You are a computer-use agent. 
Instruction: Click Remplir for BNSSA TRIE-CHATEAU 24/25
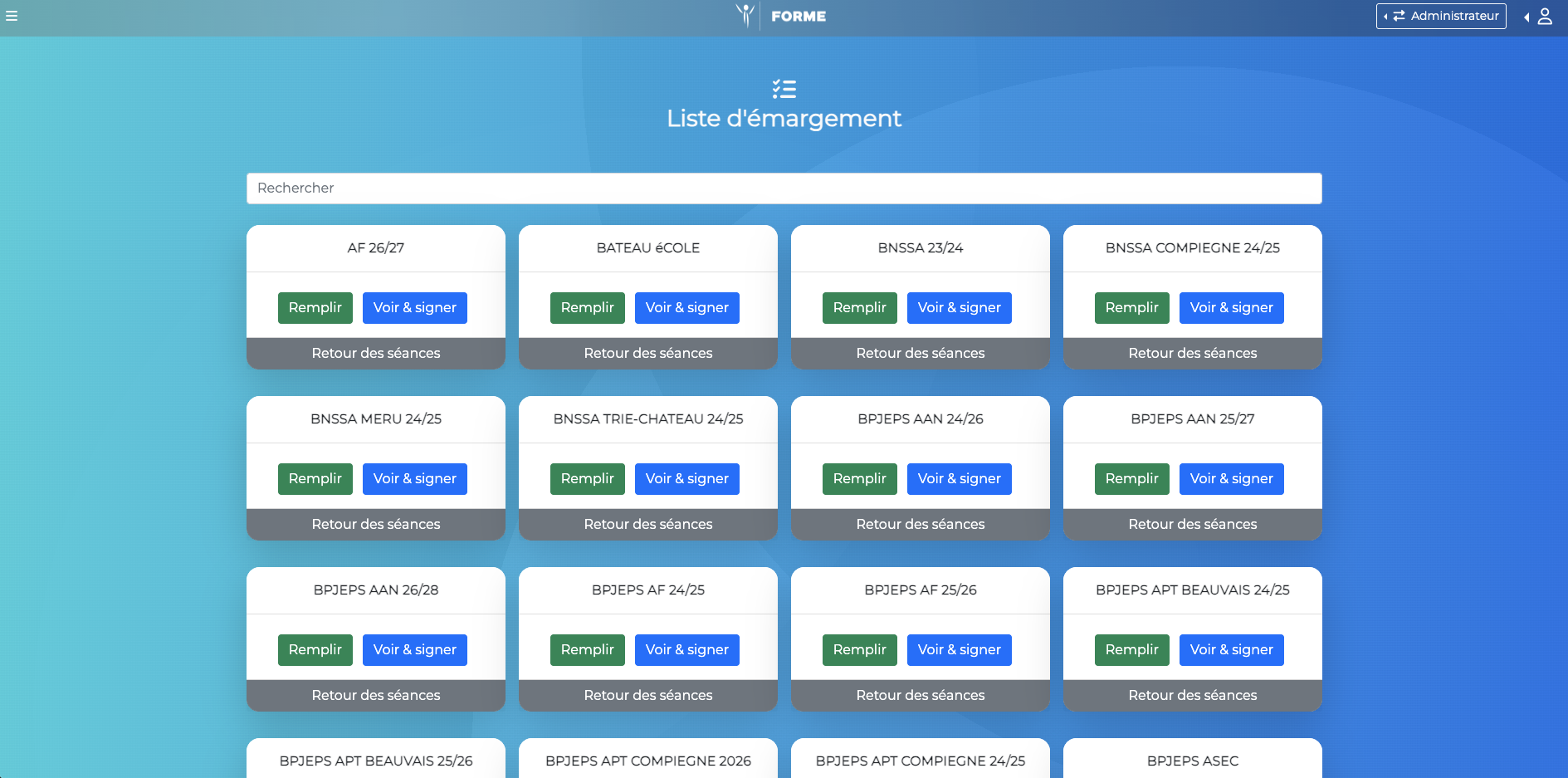588,479
